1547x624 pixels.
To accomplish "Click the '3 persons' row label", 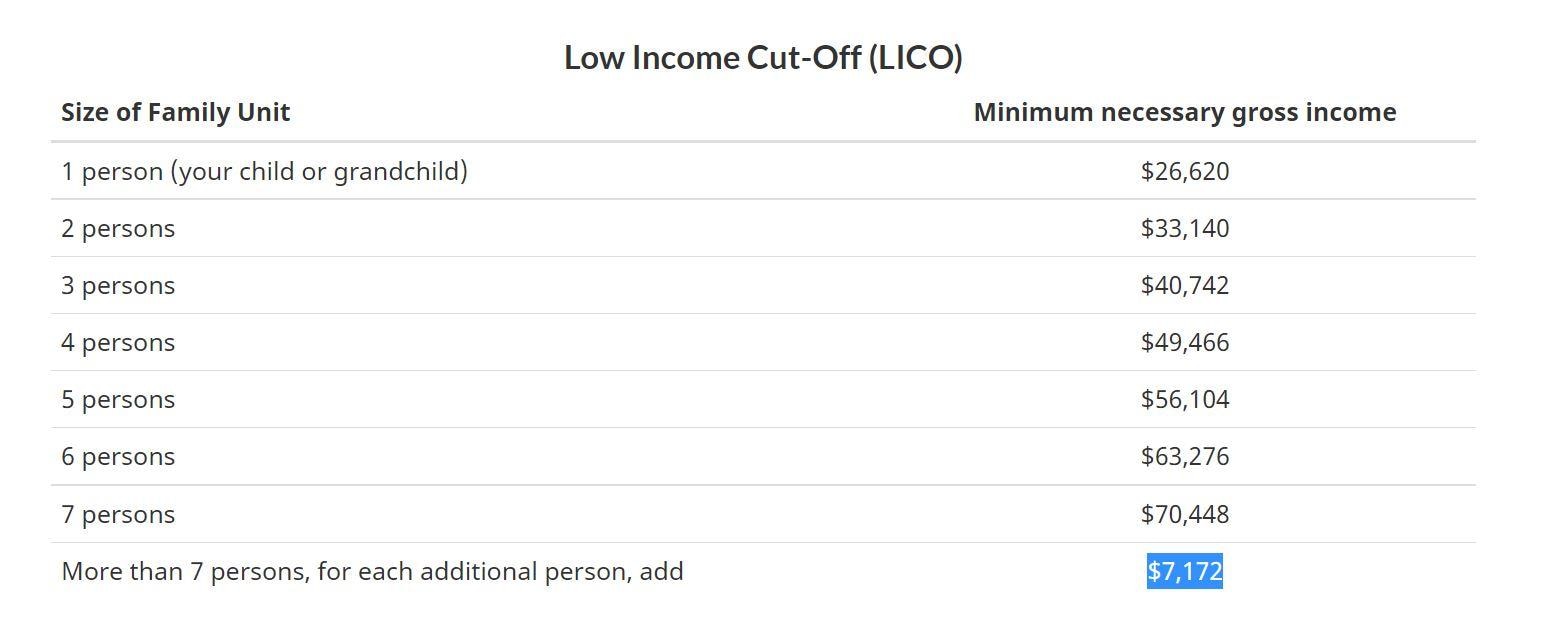I will coord(118,286).
